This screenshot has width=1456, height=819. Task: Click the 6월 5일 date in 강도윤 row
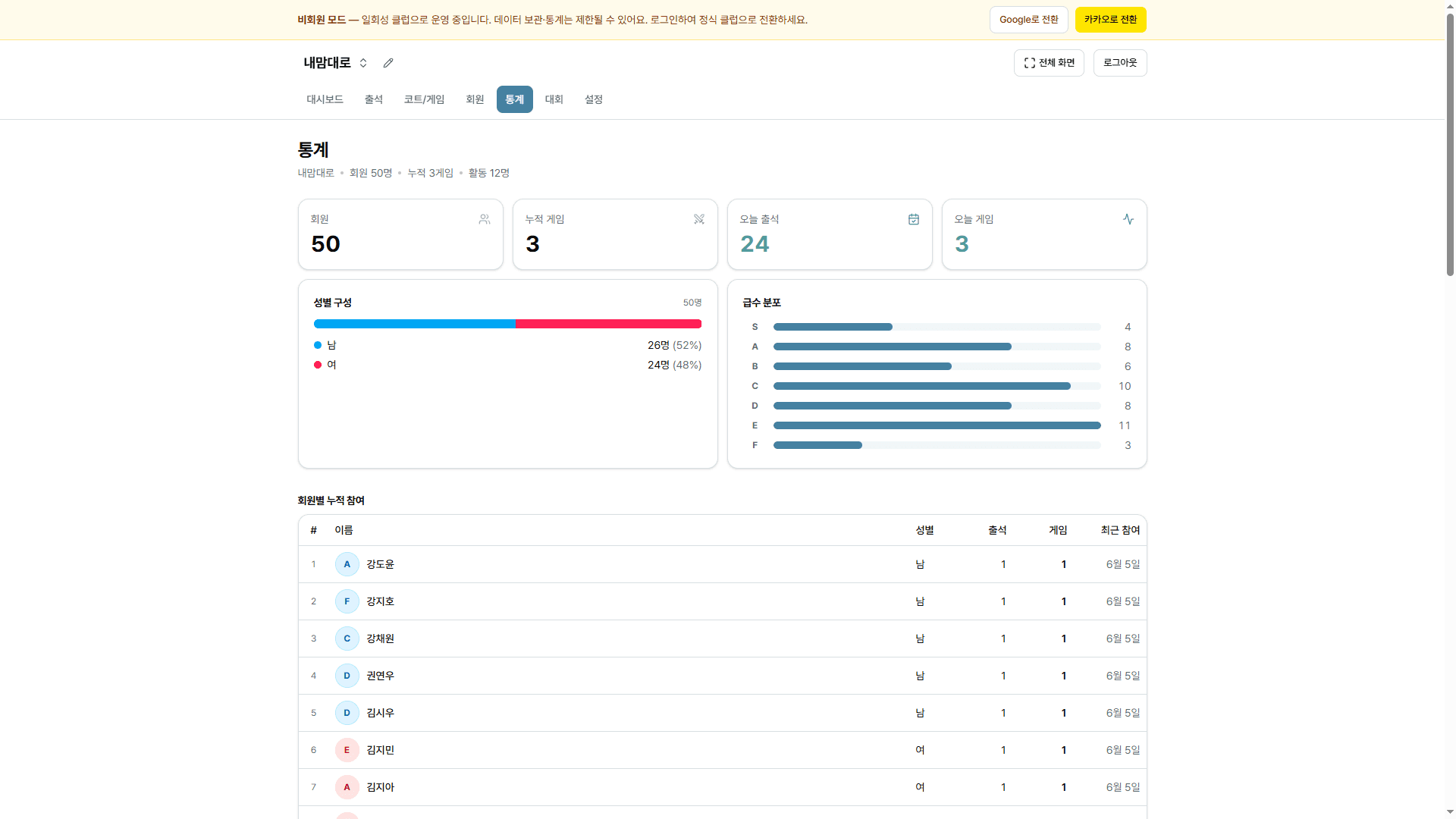[x=1122, y=564]
